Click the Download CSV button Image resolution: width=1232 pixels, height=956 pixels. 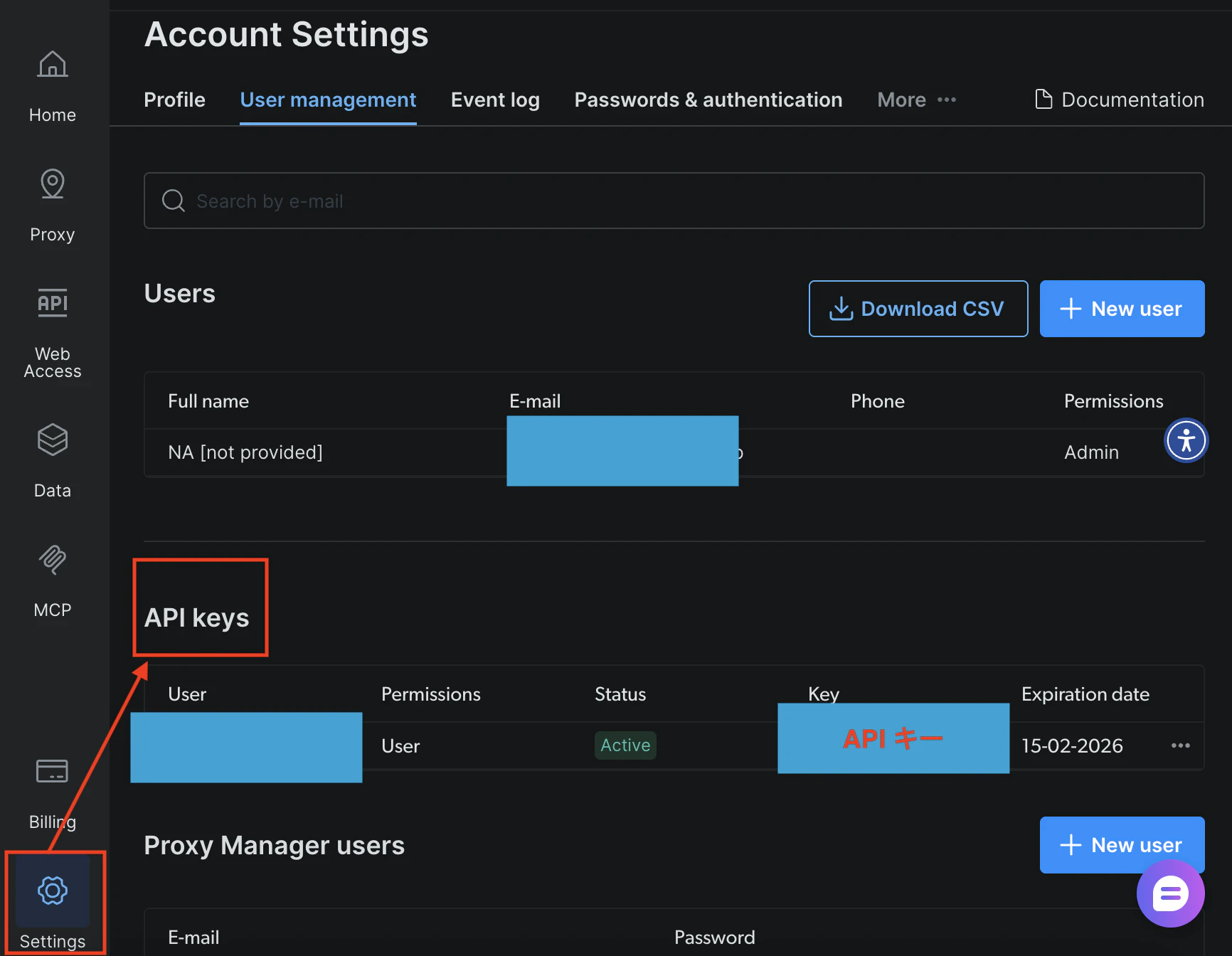[x=918, y=309]
